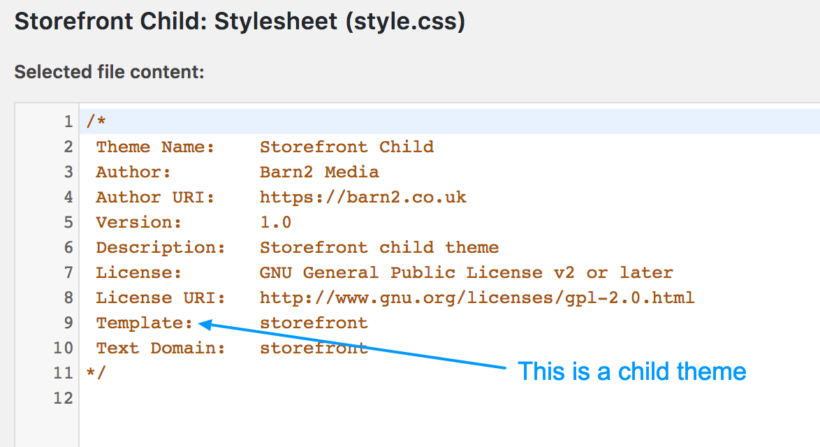Click the 'Barn2 Media' author value
Screen dimensions: 820x447
319,171
